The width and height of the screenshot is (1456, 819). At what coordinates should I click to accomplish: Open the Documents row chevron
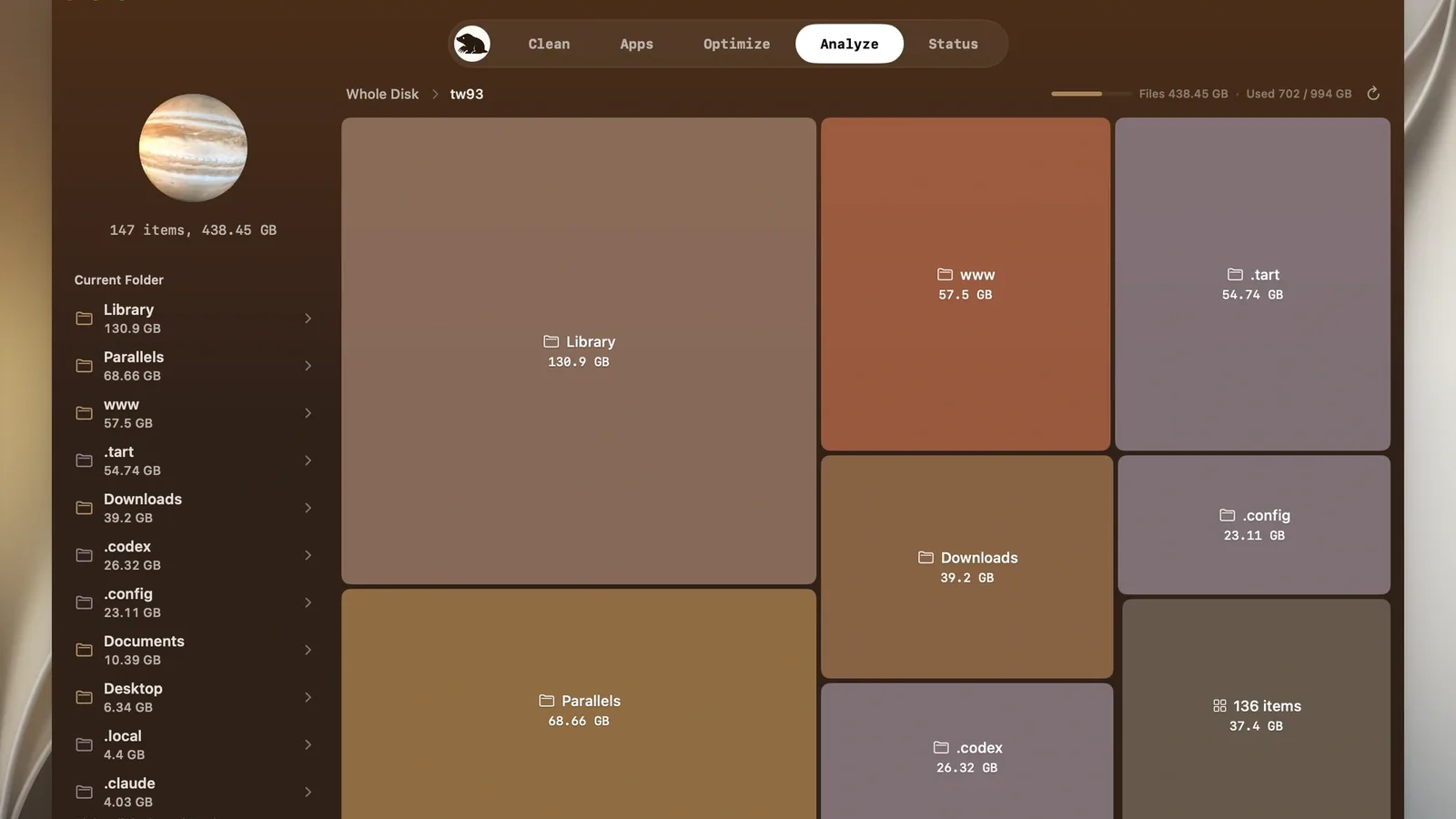tap(308, 650)
